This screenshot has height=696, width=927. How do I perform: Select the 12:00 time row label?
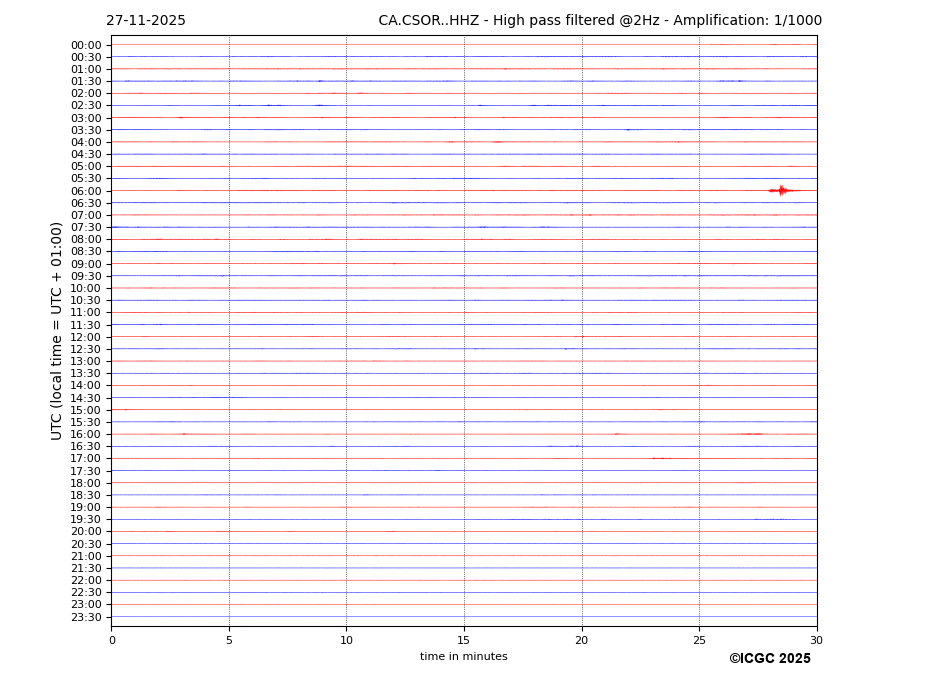86,337
